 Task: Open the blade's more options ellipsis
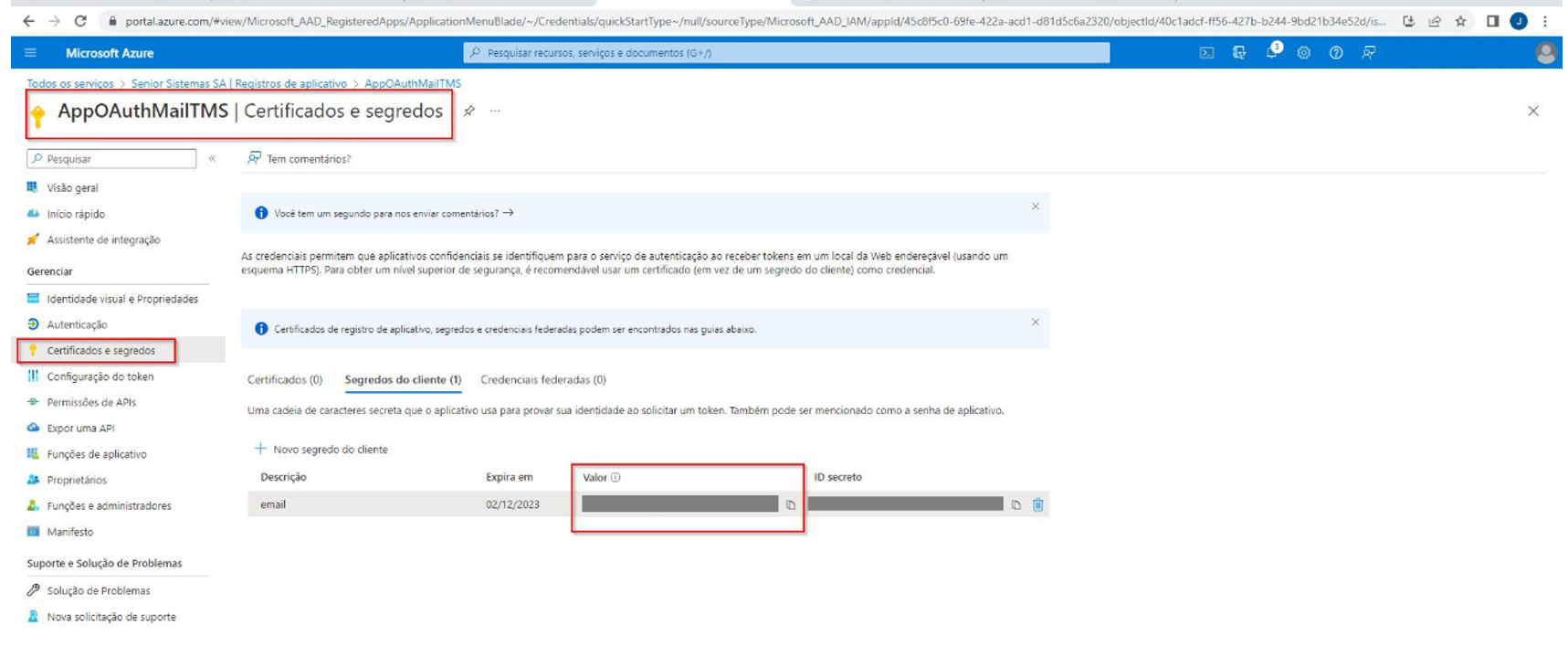[x=495, y=111]
